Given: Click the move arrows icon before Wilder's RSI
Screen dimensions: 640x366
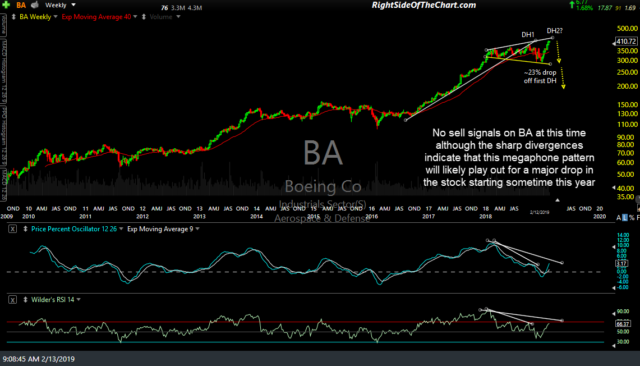Looking at the screenshot, I should [x=25, y=299].
